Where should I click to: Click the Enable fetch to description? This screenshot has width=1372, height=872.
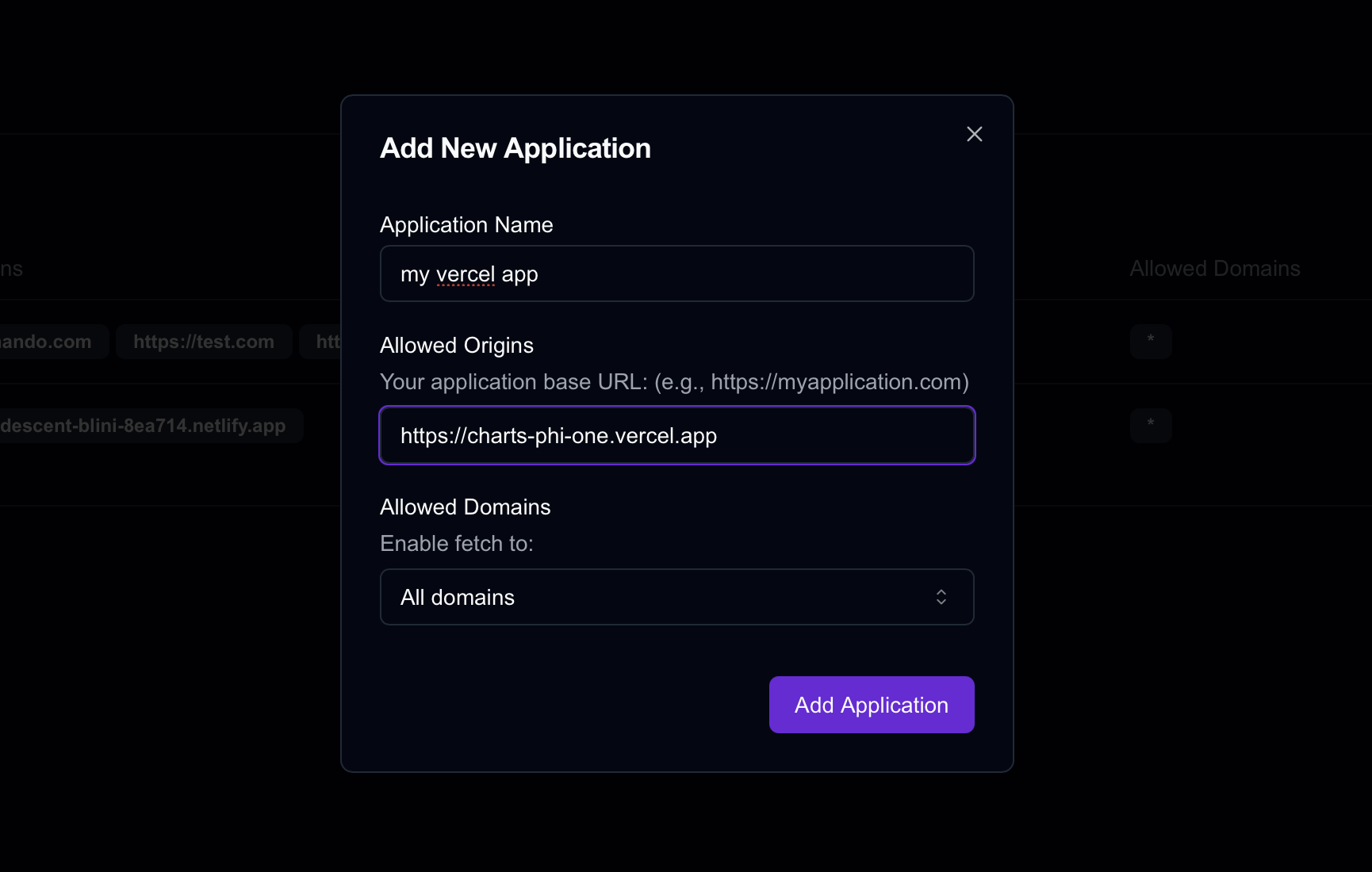click(x=457, y=543)
